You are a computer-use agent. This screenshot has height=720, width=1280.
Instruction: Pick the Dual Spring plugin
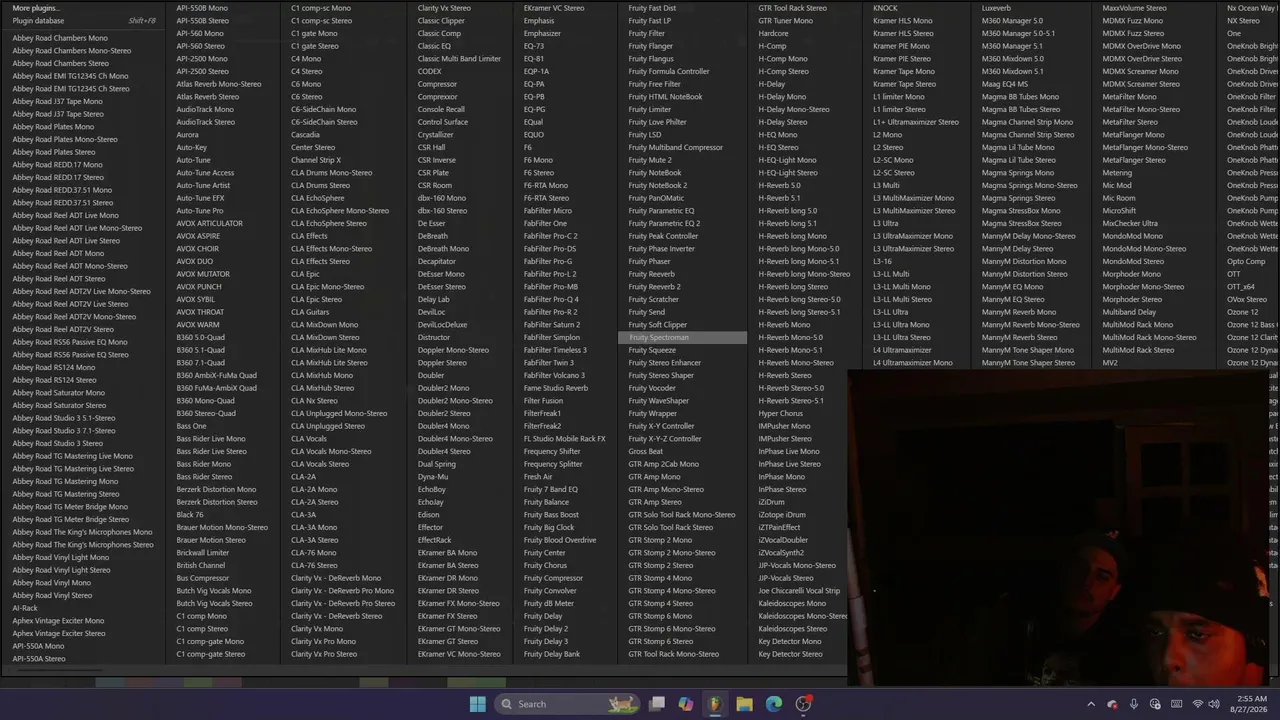pyautogui.click(x=437, y=464)
